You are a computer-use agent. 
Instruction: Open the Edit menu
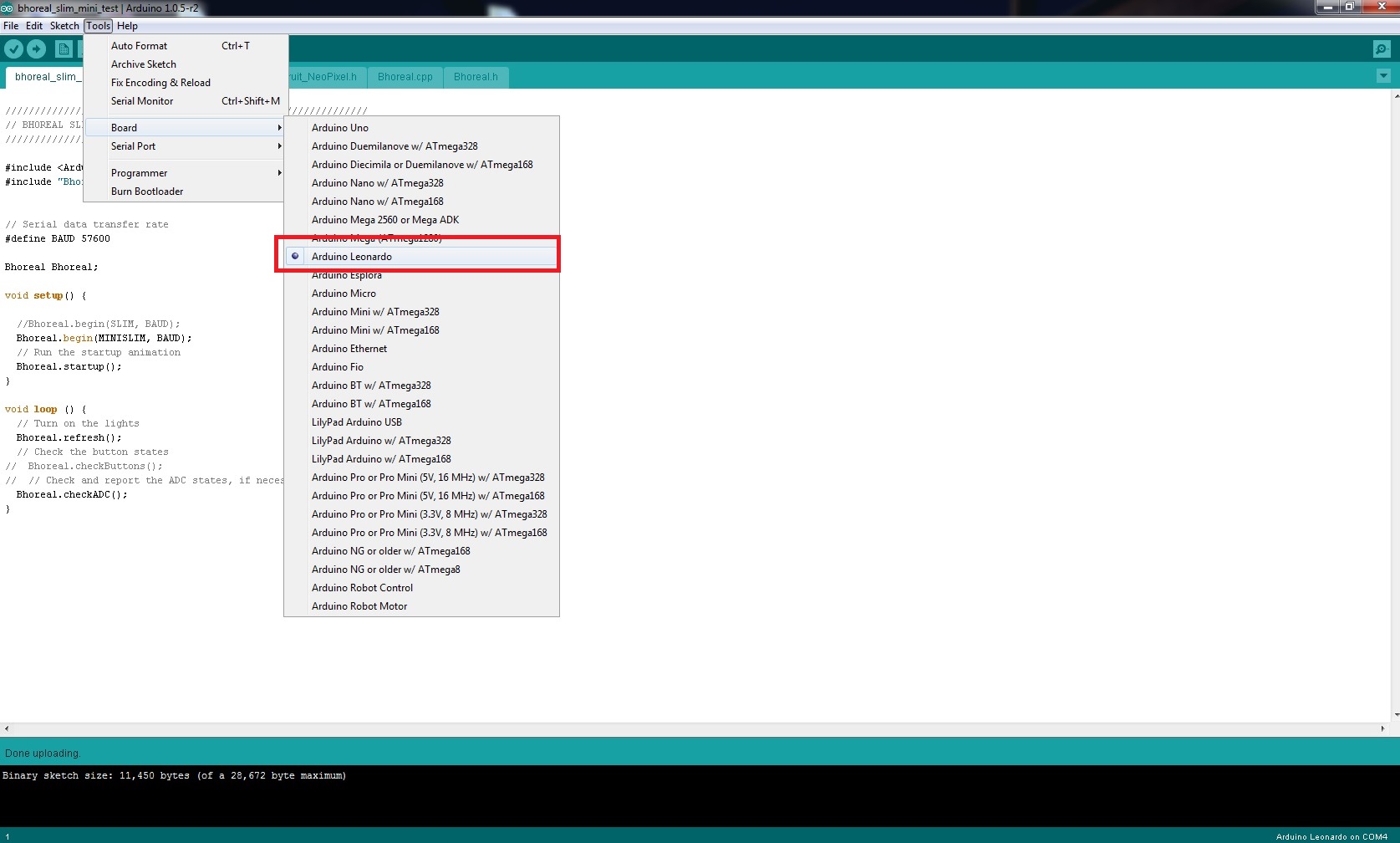[34, 26]
